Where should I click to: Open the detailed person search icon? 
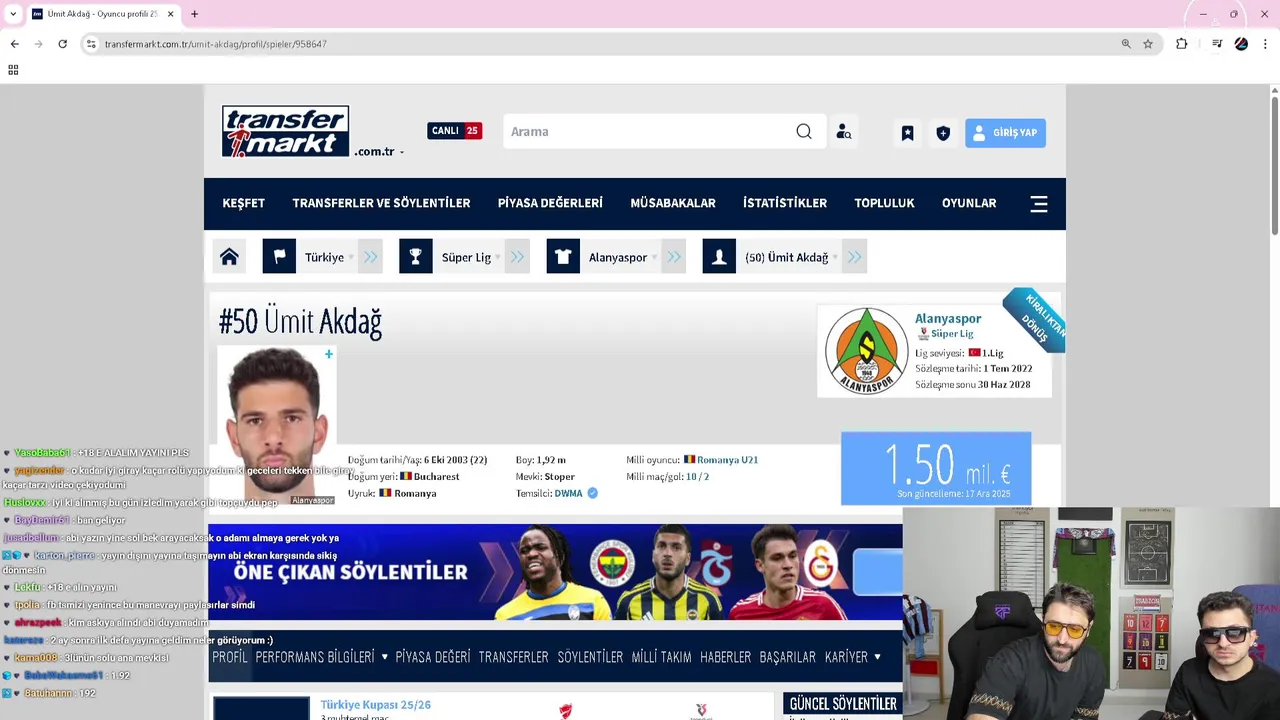[x=844, y=132]
